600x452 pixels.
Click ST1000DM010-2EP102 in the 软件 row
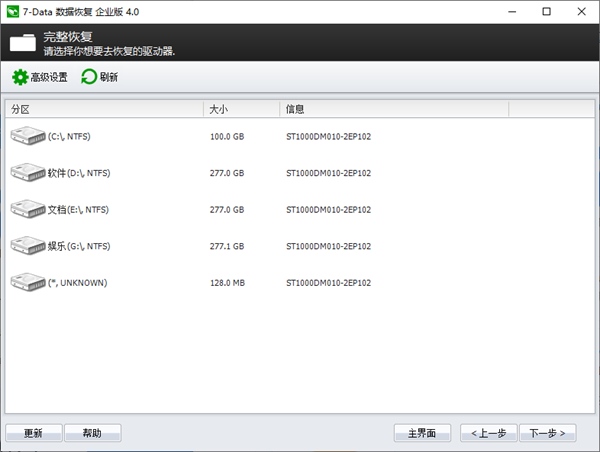point(329,173)
